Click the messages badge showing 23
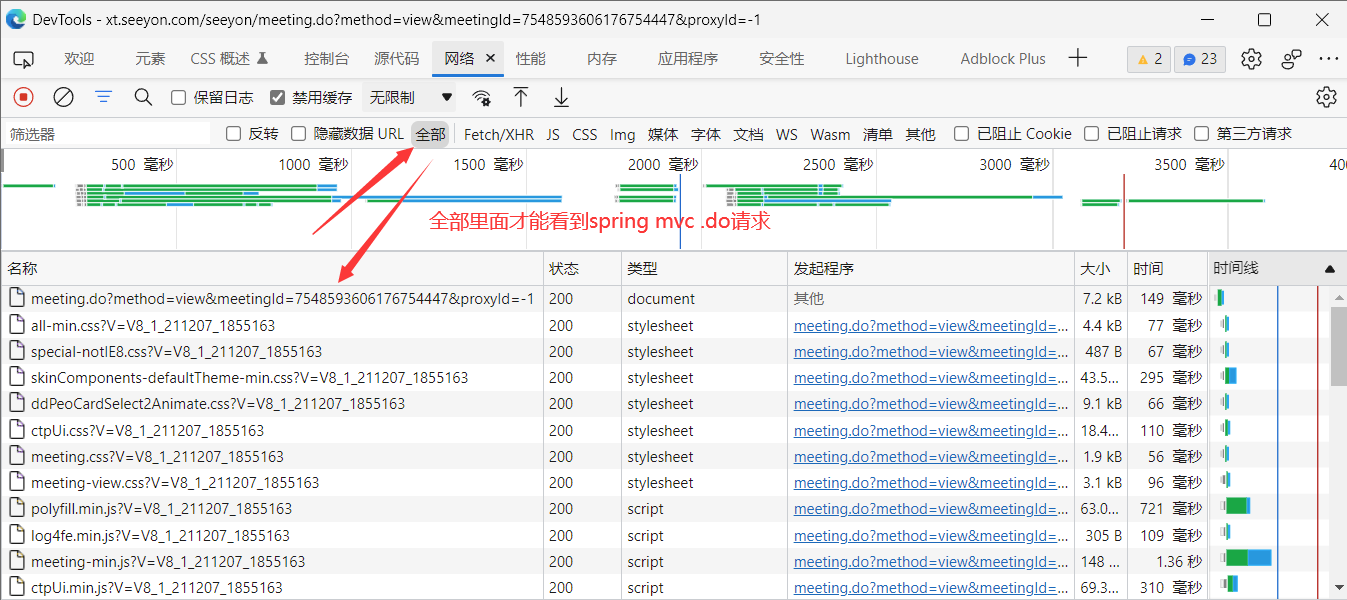 pos(1199,59)
